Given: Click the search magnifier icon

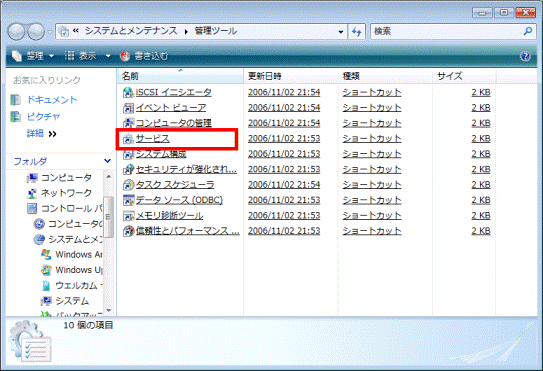Looking at the screenshot, I should [528, 31].
